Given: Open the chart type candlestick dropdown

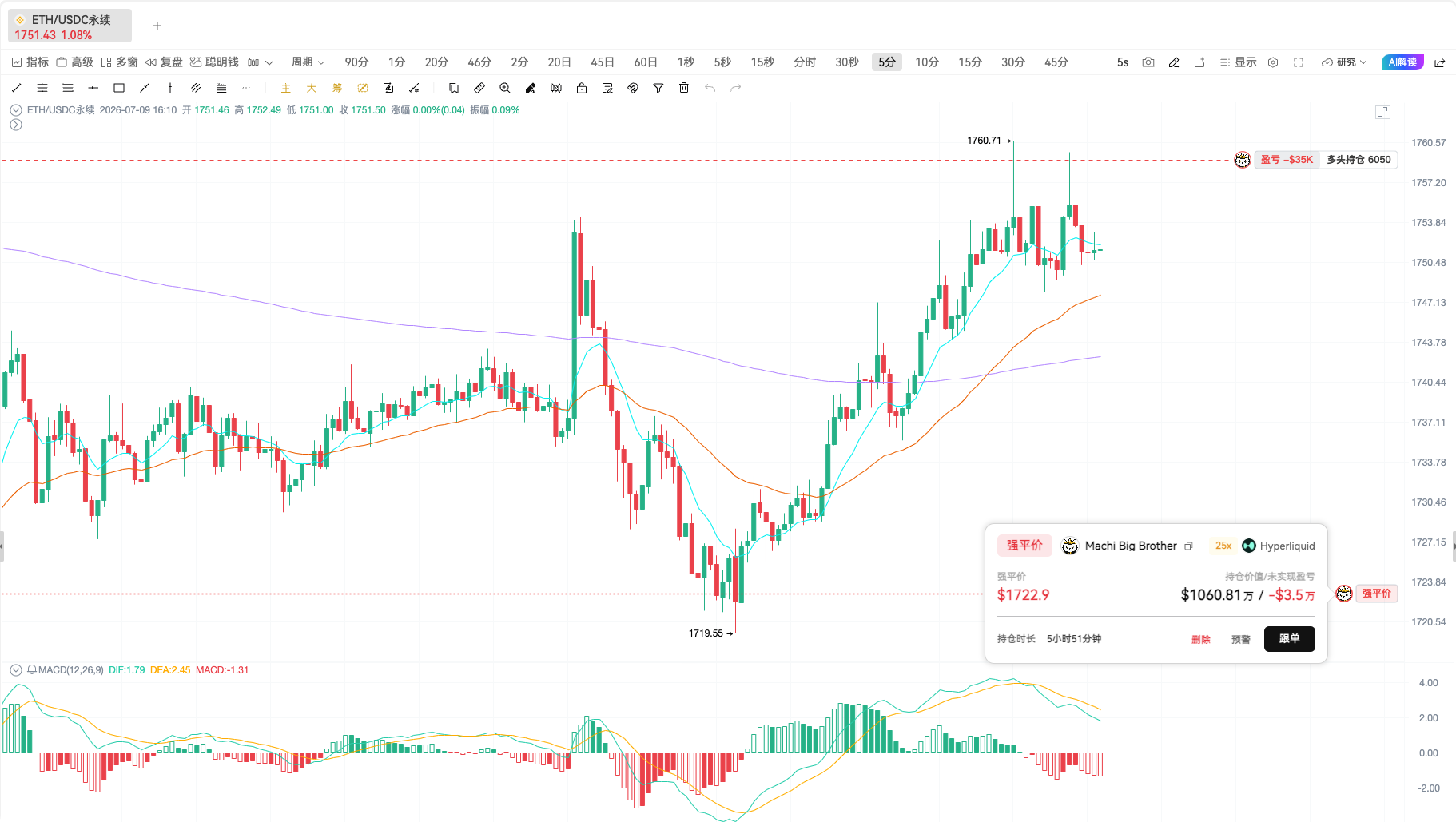Looking at the screenshot, I should click(x=261, y=62).
